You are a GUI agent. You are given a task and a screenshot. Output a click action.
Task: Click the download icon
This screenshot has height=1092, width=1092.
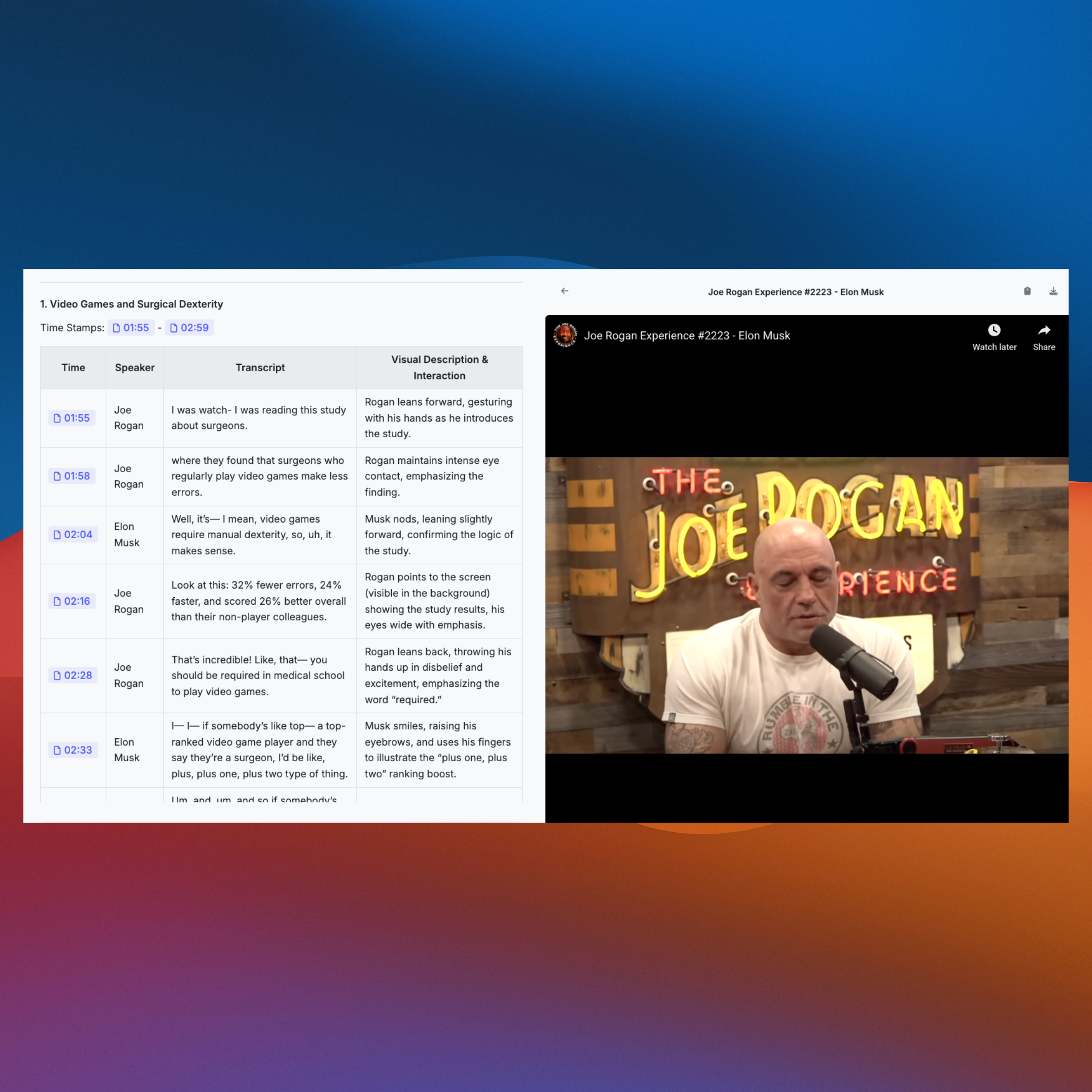pos(1053,291)
